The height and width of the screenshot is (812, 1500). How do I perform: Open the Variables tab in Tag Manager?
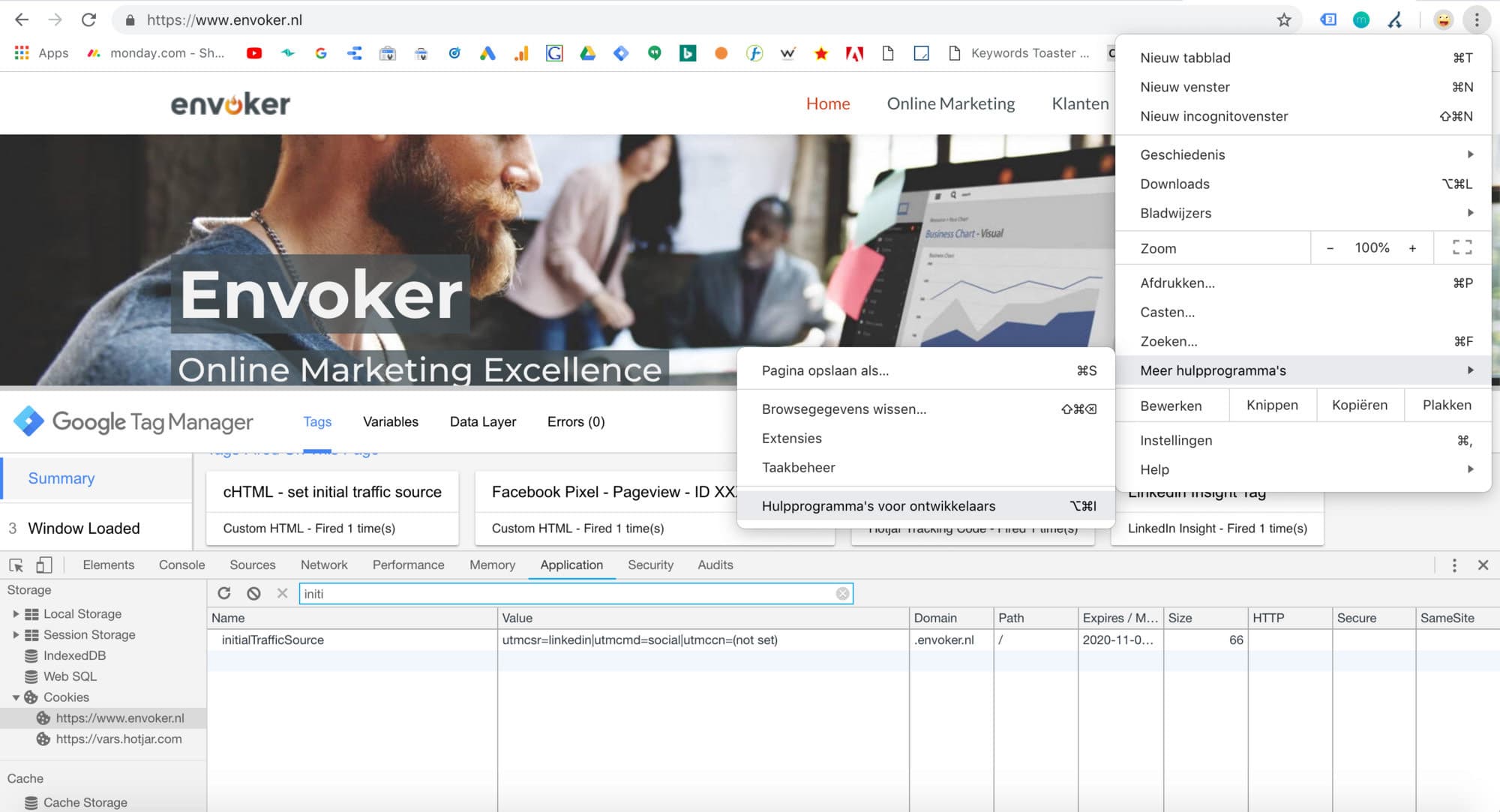tap(391, 421)
